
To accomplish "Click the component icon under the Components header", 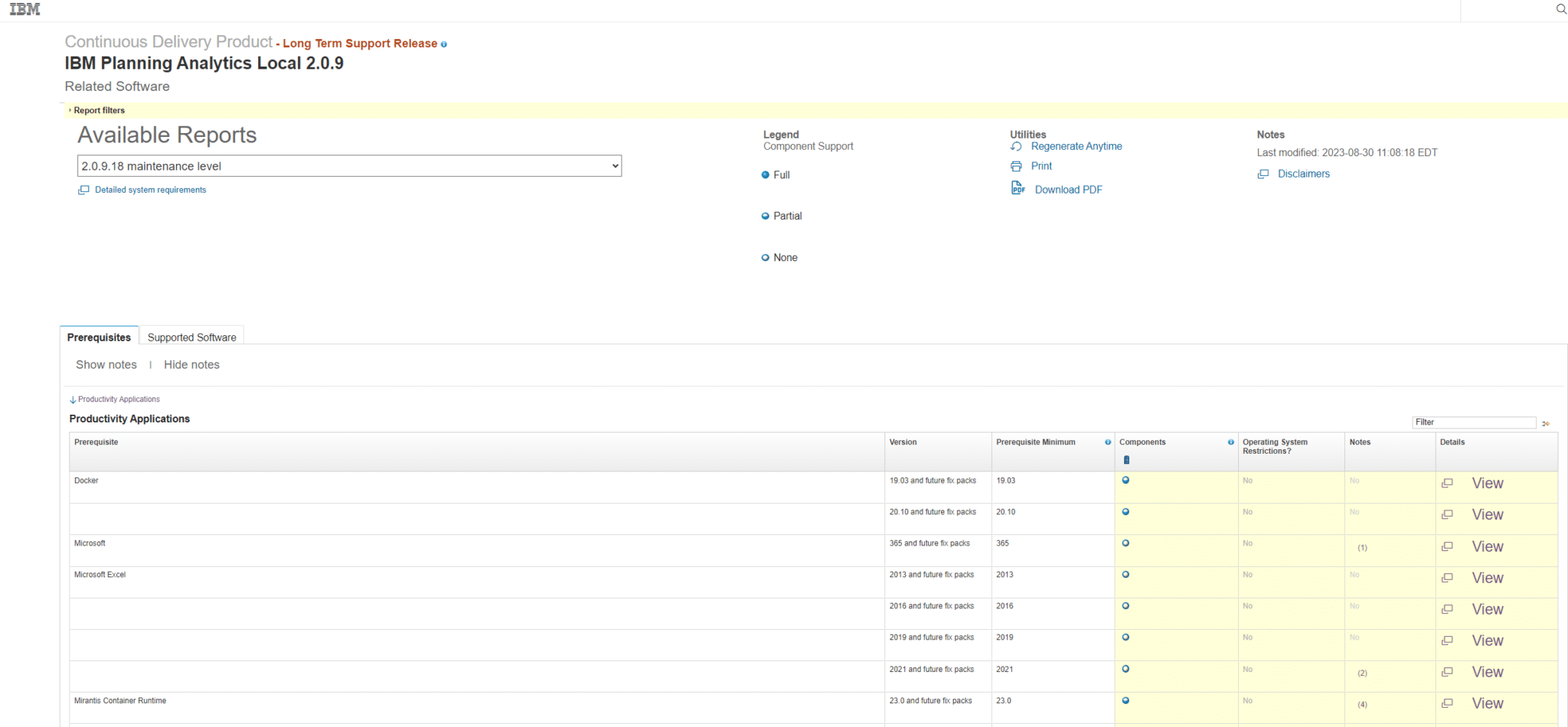I will [1126, 460].
